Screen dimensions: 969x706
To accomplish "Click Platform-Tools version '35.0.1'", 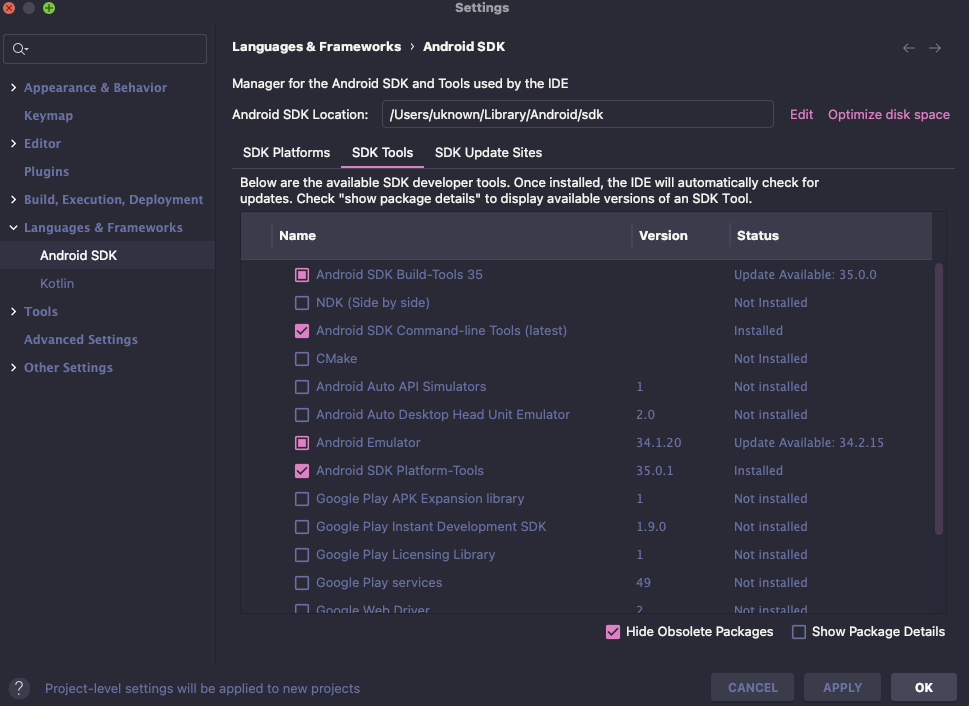I will (x=654, y=470).
